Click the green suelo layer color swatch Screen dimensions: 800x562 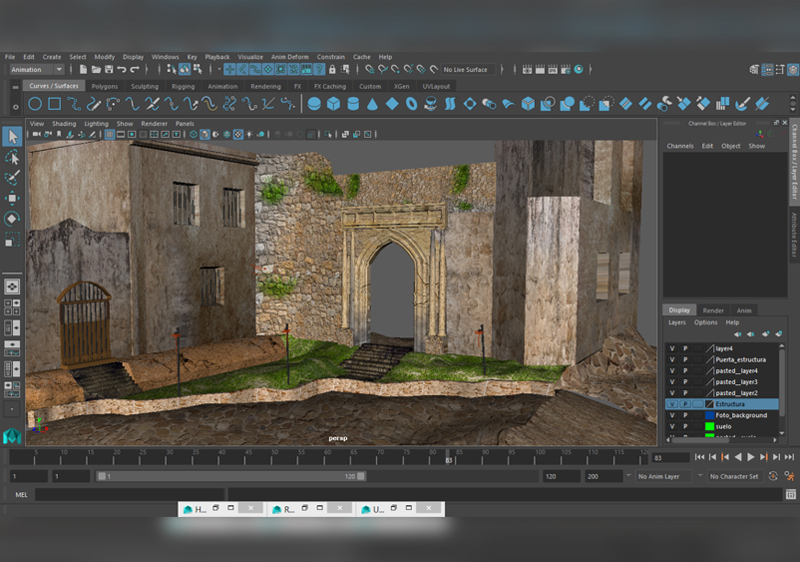[709, 426]
